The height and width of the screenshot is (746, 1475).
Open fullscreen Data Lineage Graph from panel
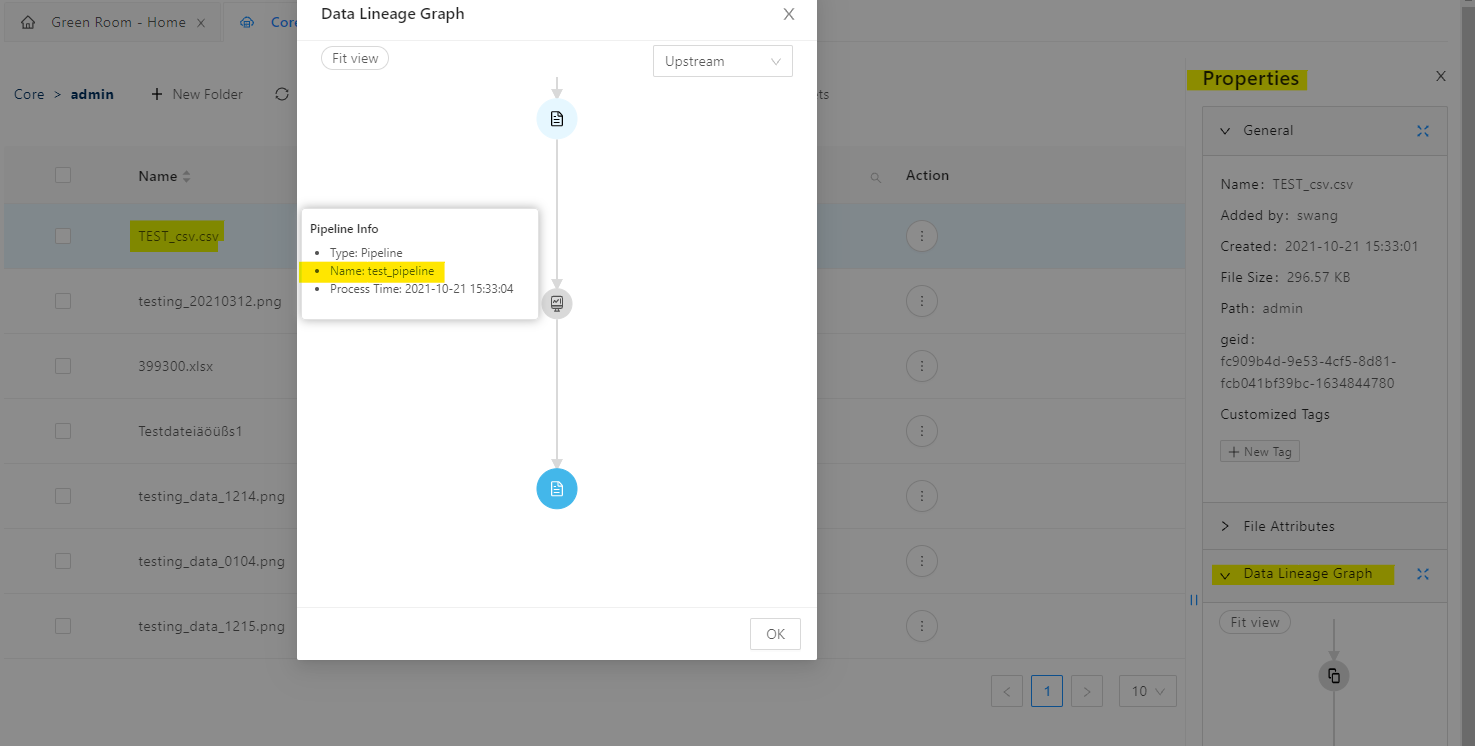[1423, 574]
